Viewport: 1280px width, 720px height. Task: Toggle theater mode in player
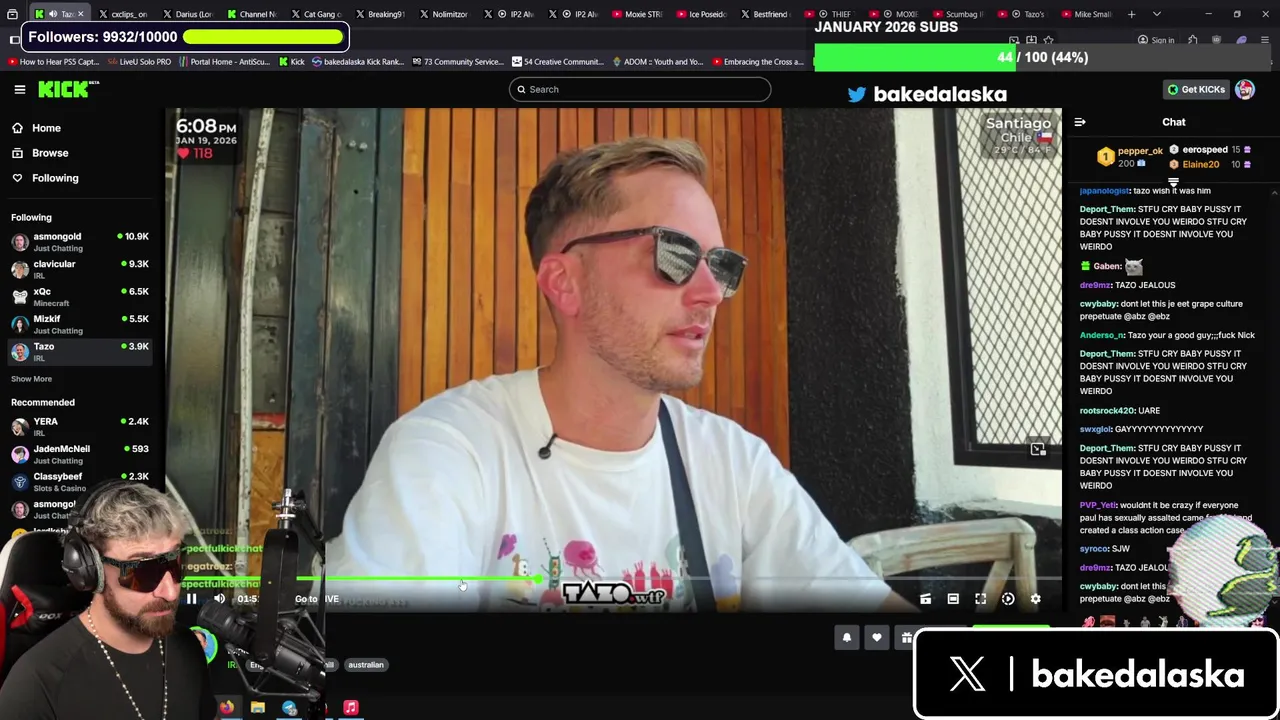[953, 599]
